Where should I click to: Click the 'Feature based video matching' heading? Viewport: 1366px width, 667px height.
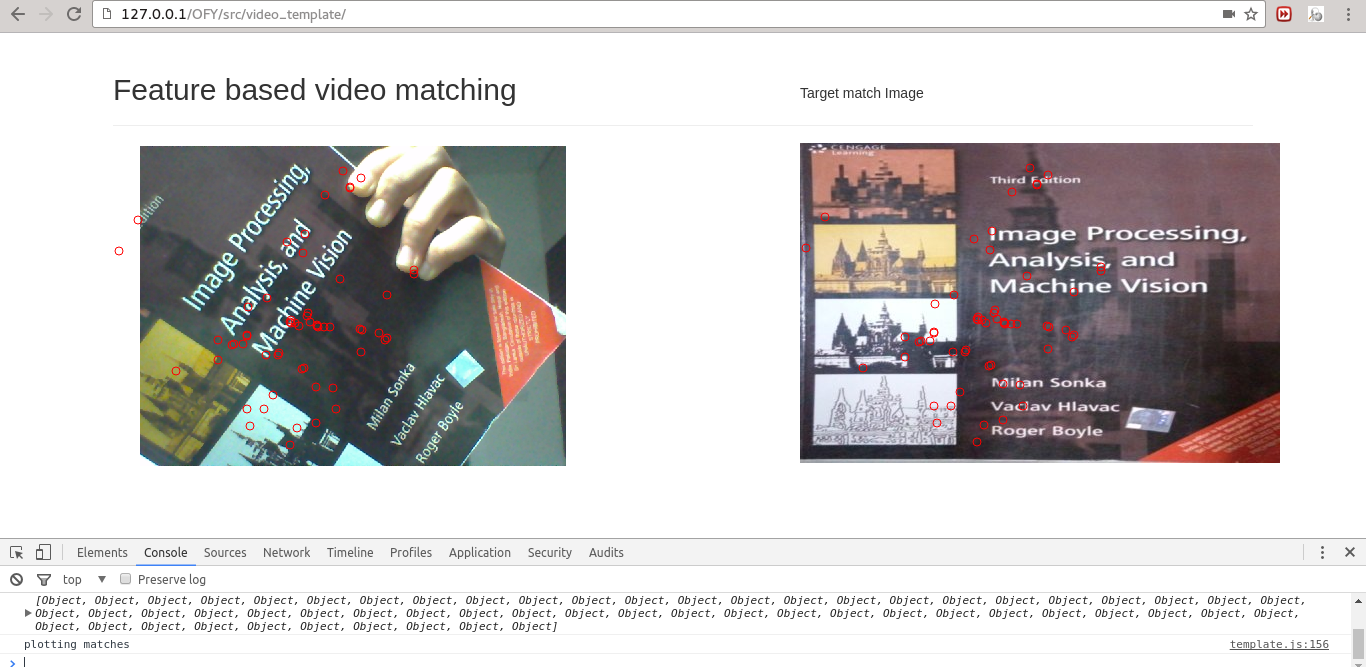point(315,90)
